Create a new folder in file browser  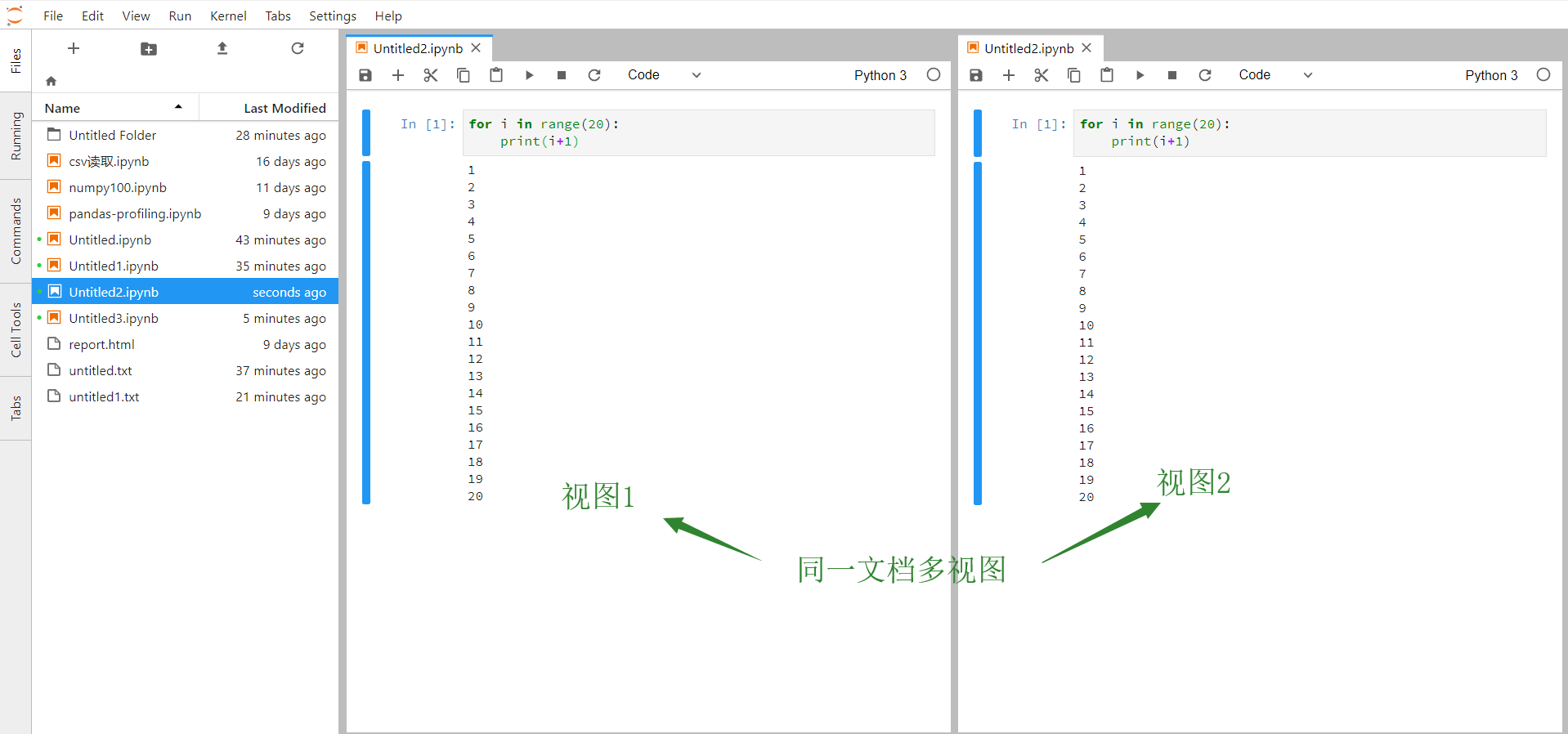[149, 49]
